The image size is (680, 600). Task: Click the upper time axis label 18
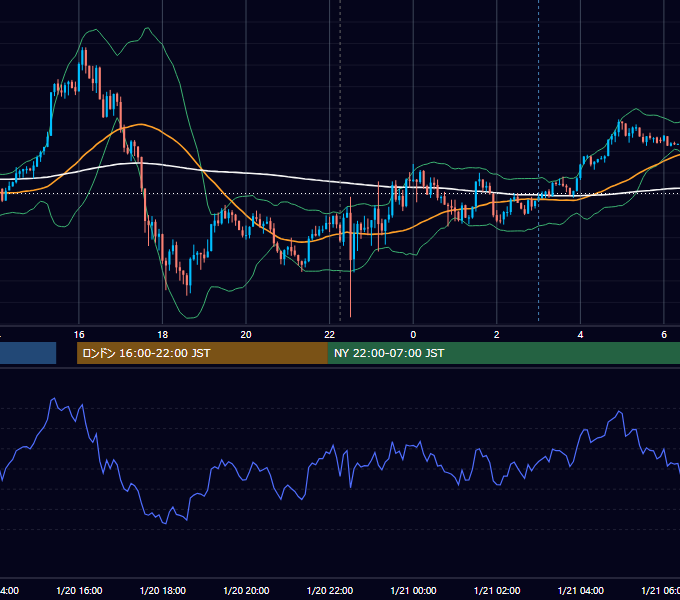[163, 334]
